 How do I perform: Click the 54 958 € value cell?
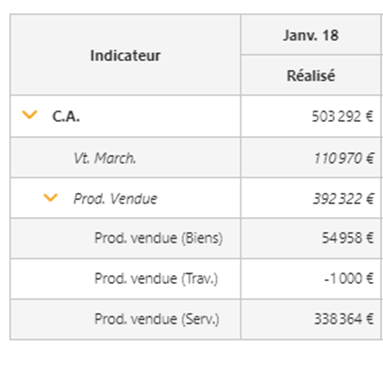click(311, 238)
